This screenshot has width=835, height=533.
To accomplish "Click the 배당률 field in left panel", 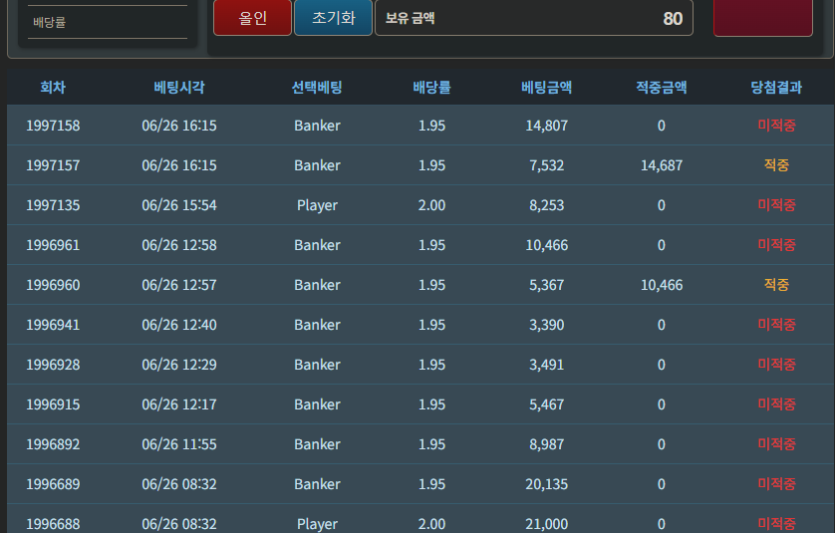I will click(108, 22).
